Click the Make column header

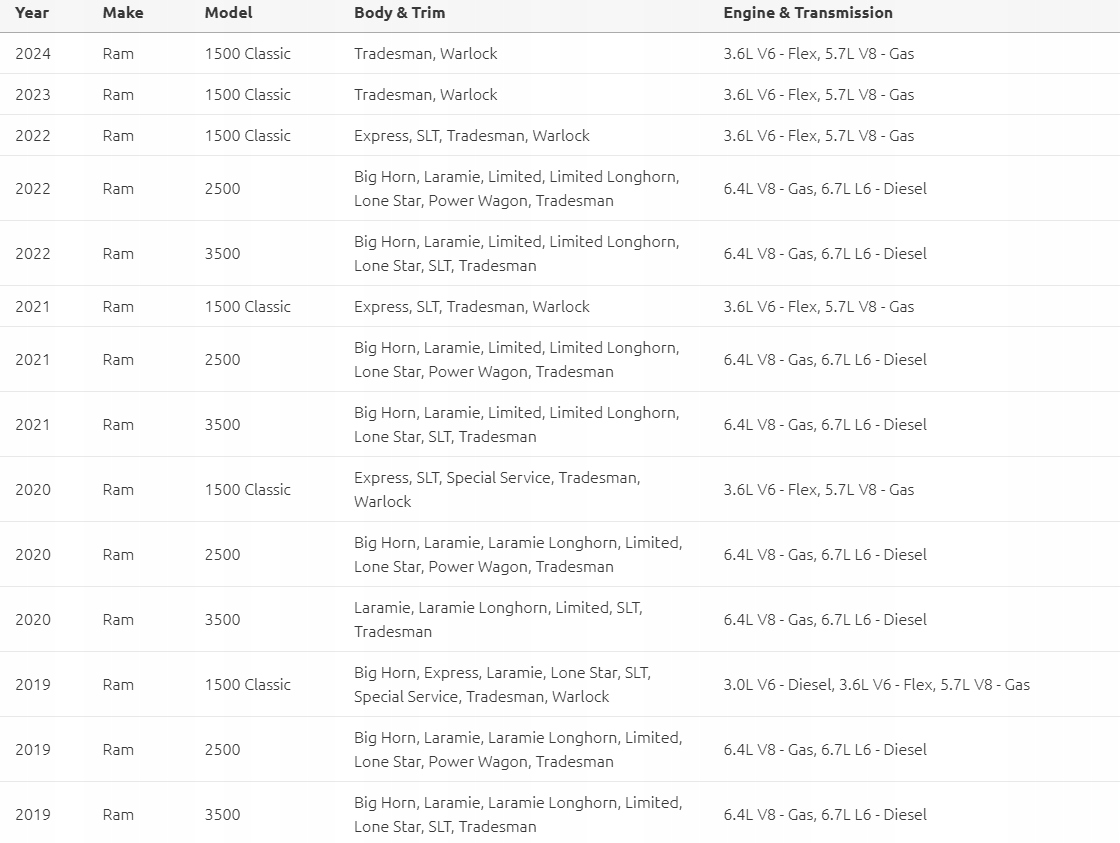pos(123,13)
